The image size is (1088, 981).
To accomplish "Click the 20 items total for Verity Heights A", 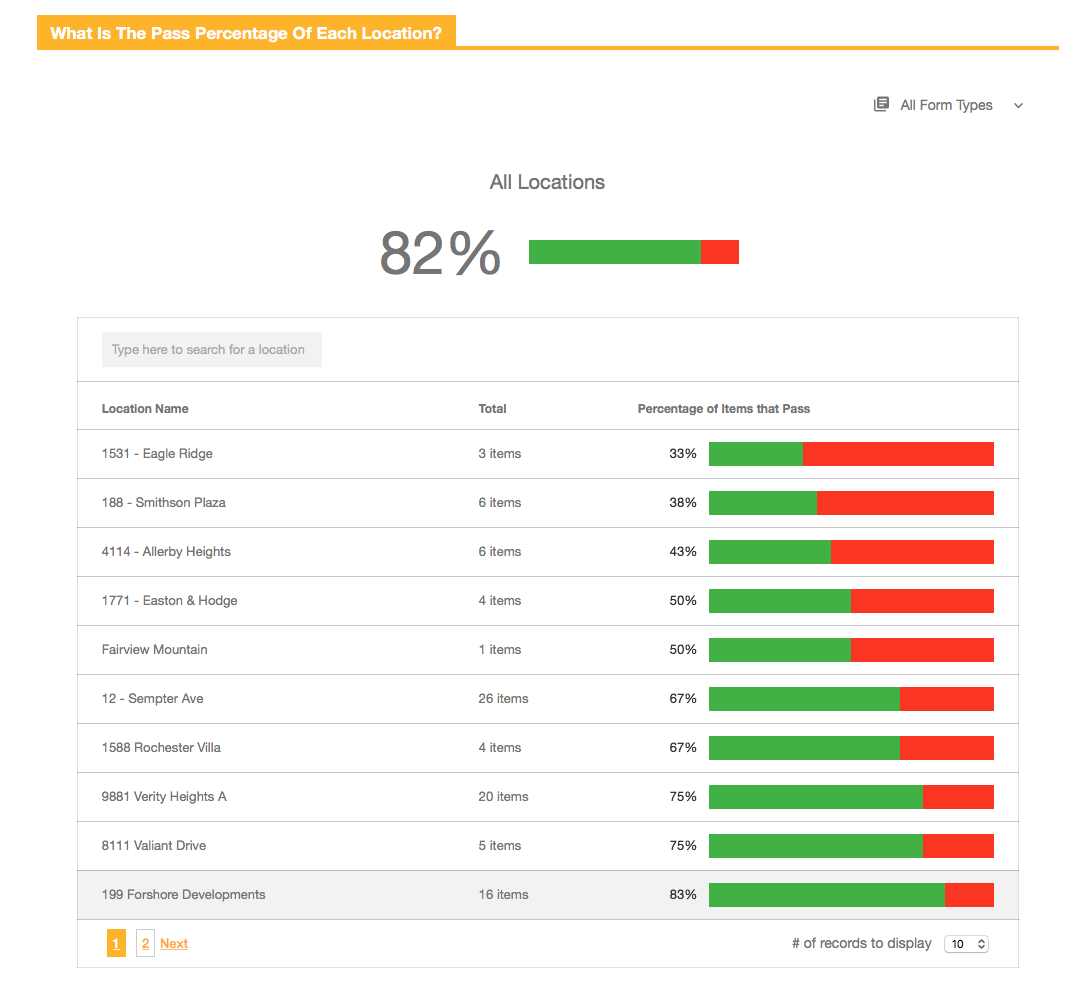I will (x=503, y=796).
